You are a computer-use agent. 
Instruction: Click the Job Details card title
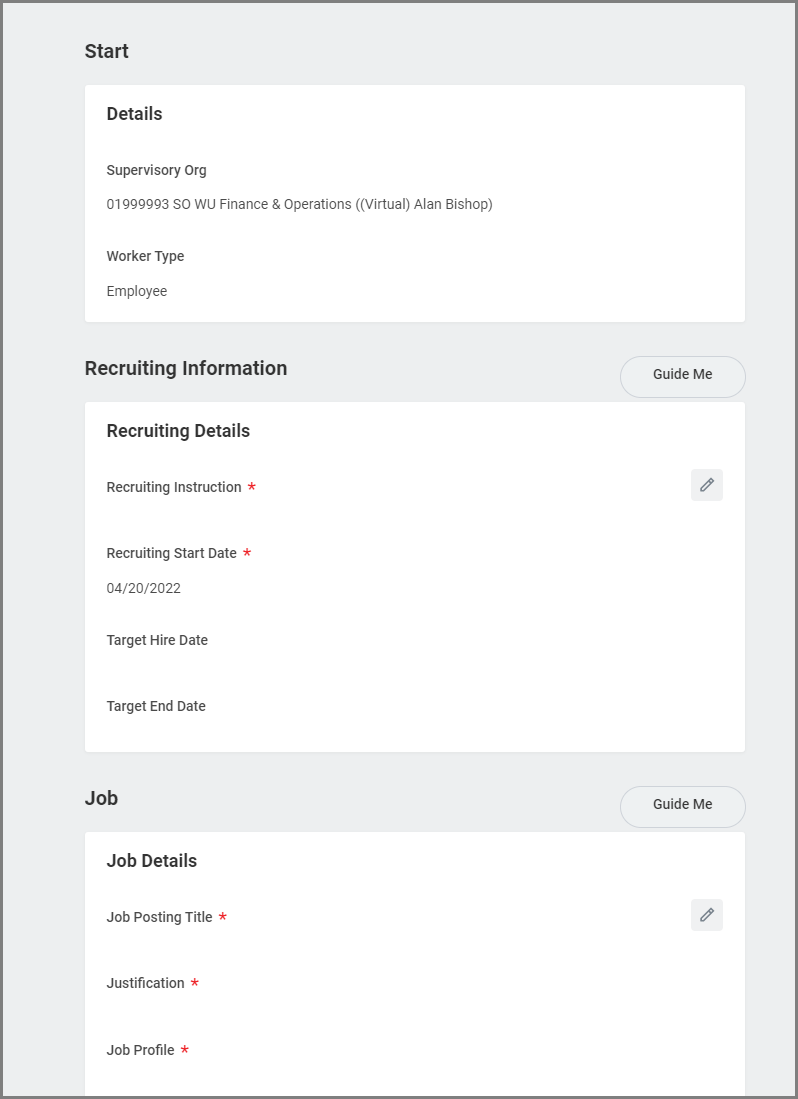click(x=152, y=861)
